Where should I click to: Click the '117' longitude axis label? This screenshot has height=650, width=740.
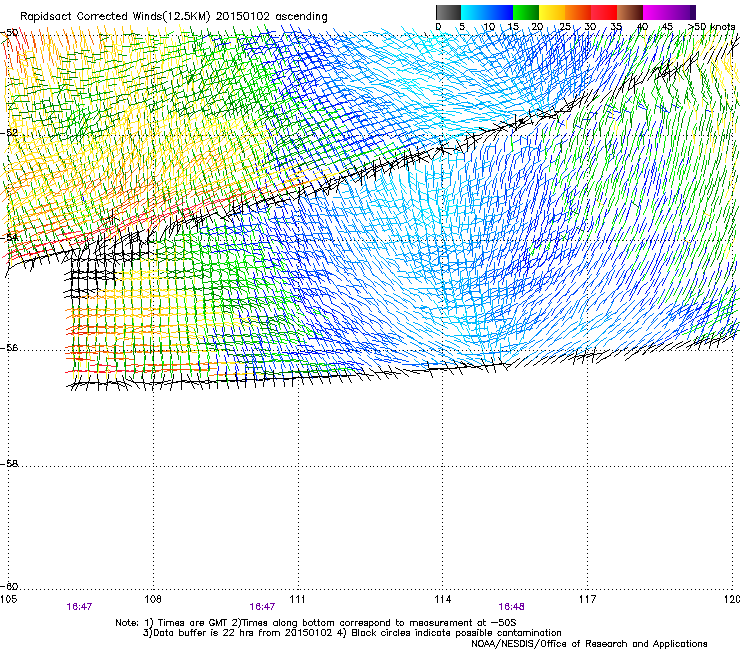click(x=588, y=599)
